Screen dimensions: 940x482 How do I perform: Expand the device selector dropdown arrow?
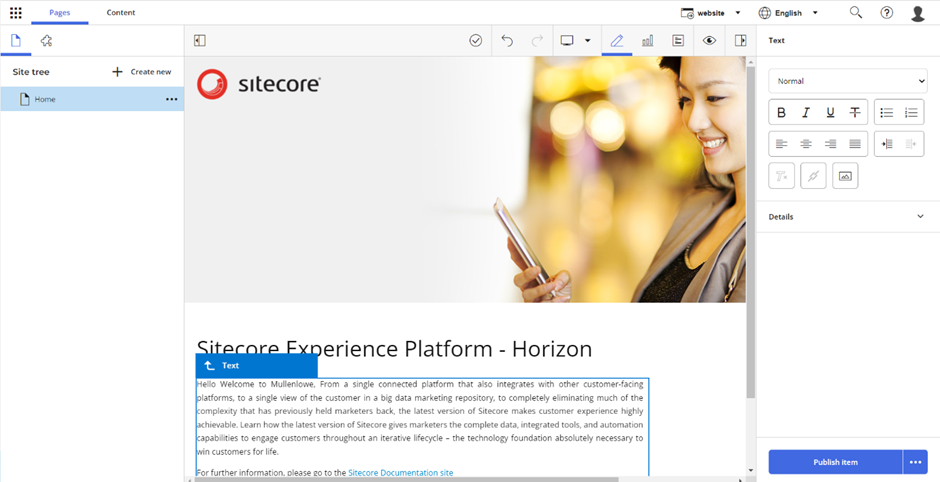tap(588, 41)
